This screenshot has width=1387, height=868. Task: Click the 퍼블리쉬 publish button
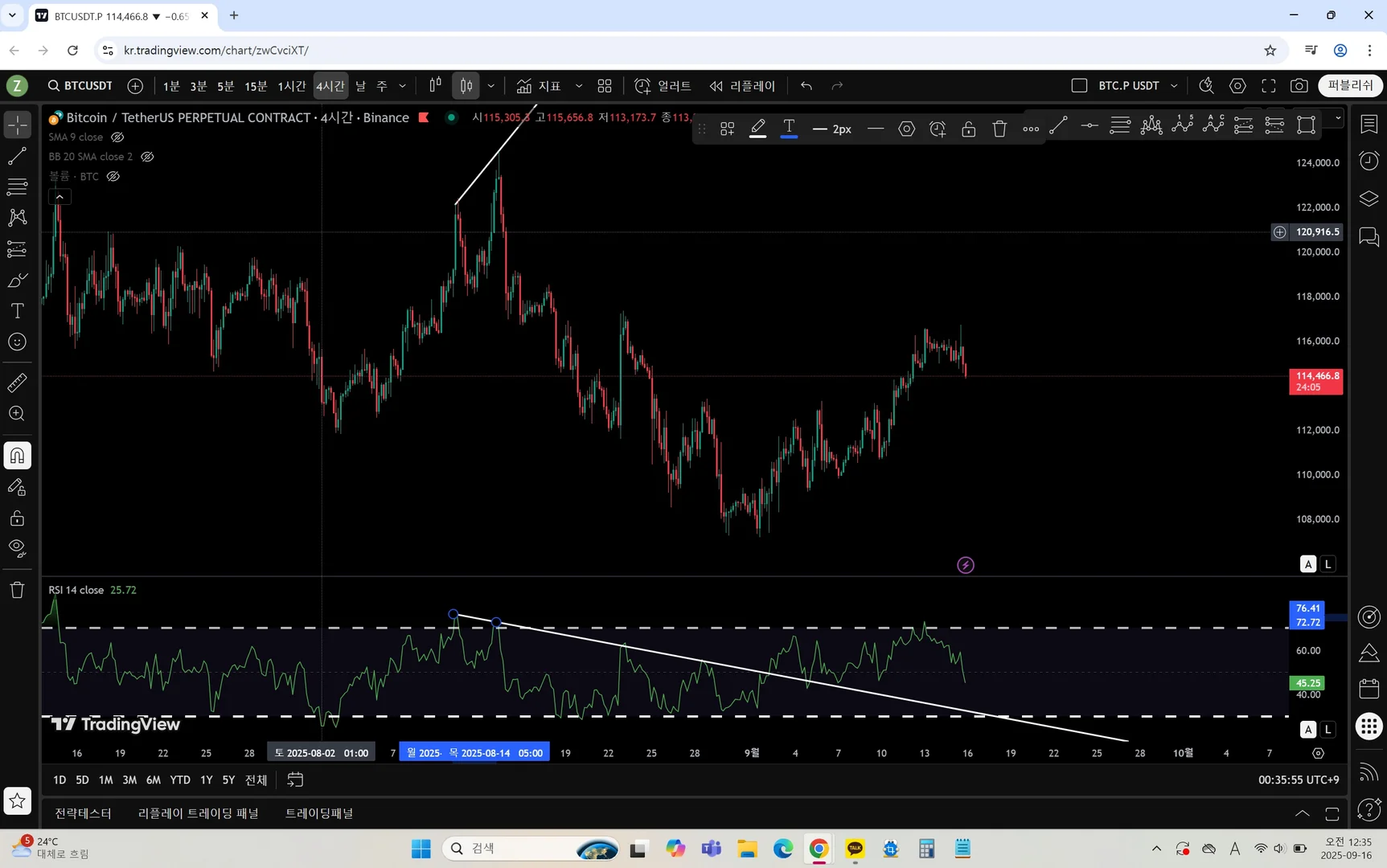click(1351, 86)
